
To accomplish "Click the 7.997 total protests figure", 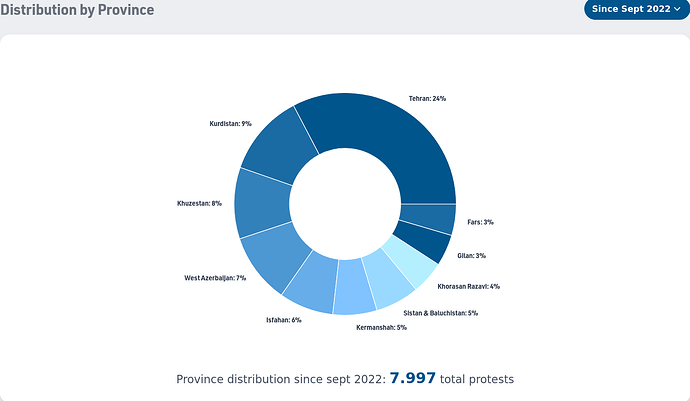I will [x=412, y=378].
